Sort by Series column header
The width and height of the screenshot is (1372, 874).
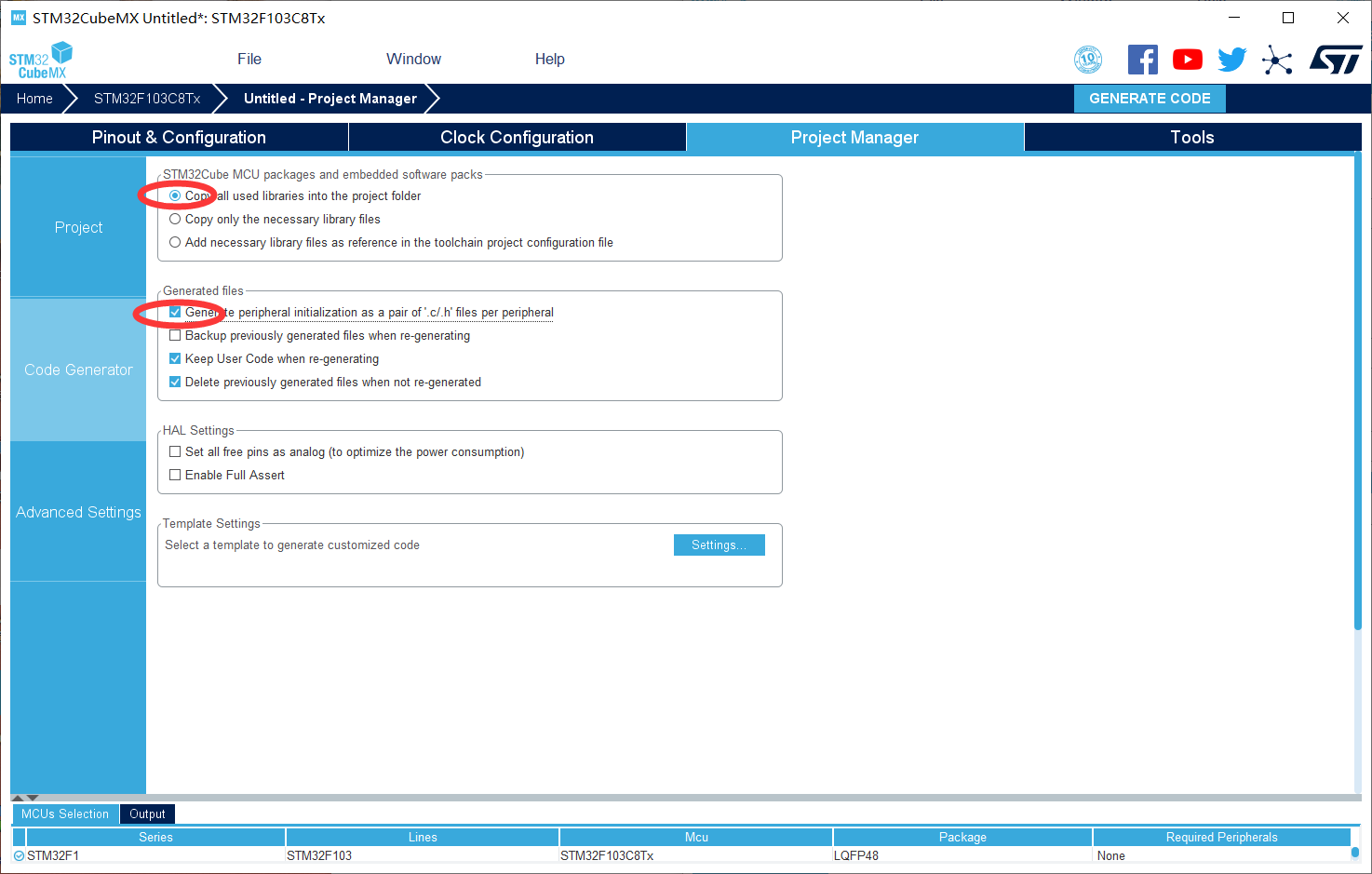156,837
